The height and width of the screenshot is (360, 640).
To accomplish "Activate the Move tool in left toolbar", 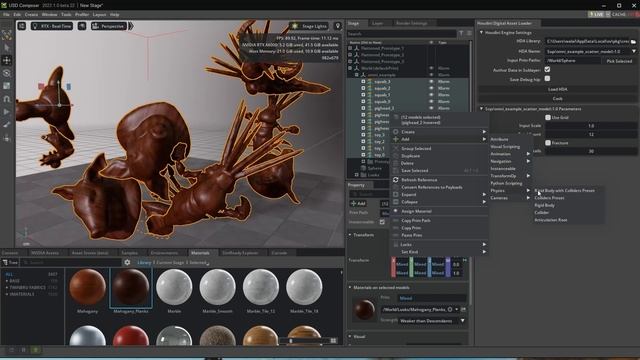I will [7, 60].
